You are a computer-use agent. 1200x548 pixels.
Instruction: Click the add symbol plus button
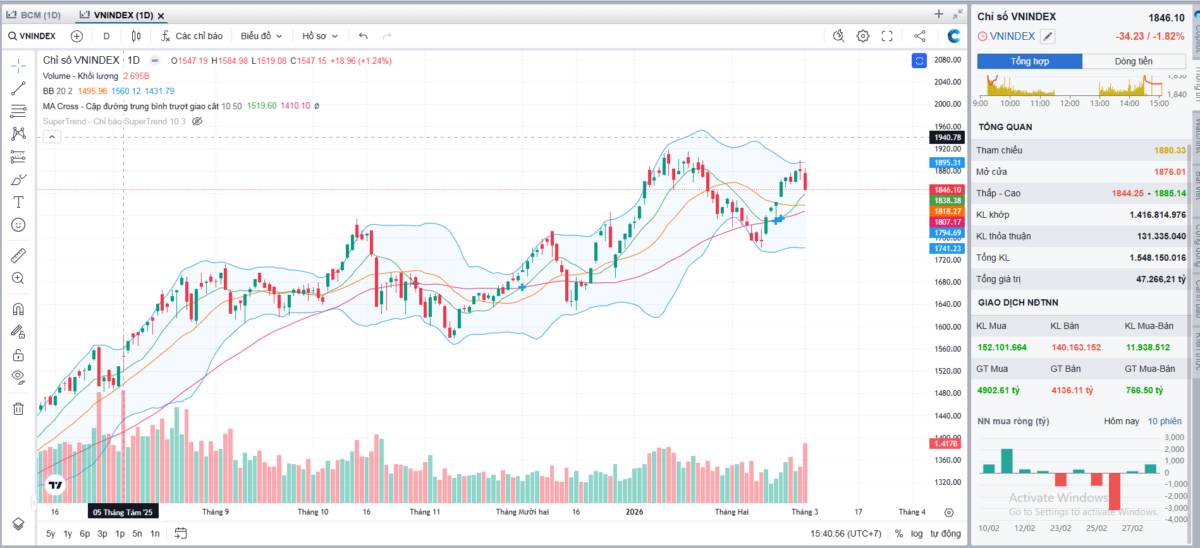coord(76,36)
